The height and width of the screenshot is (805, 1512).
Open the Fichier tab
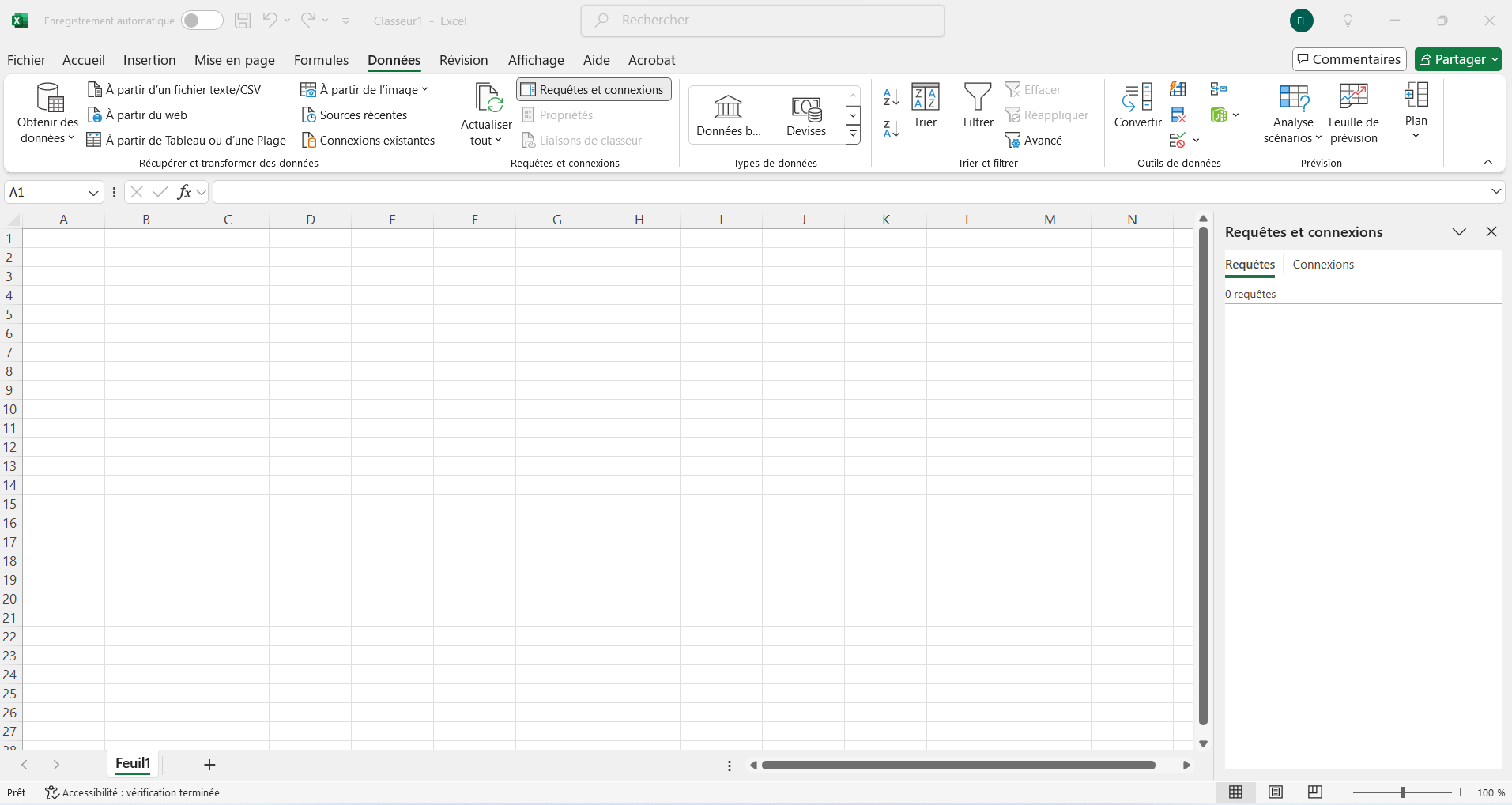click(x=26, y=60)
